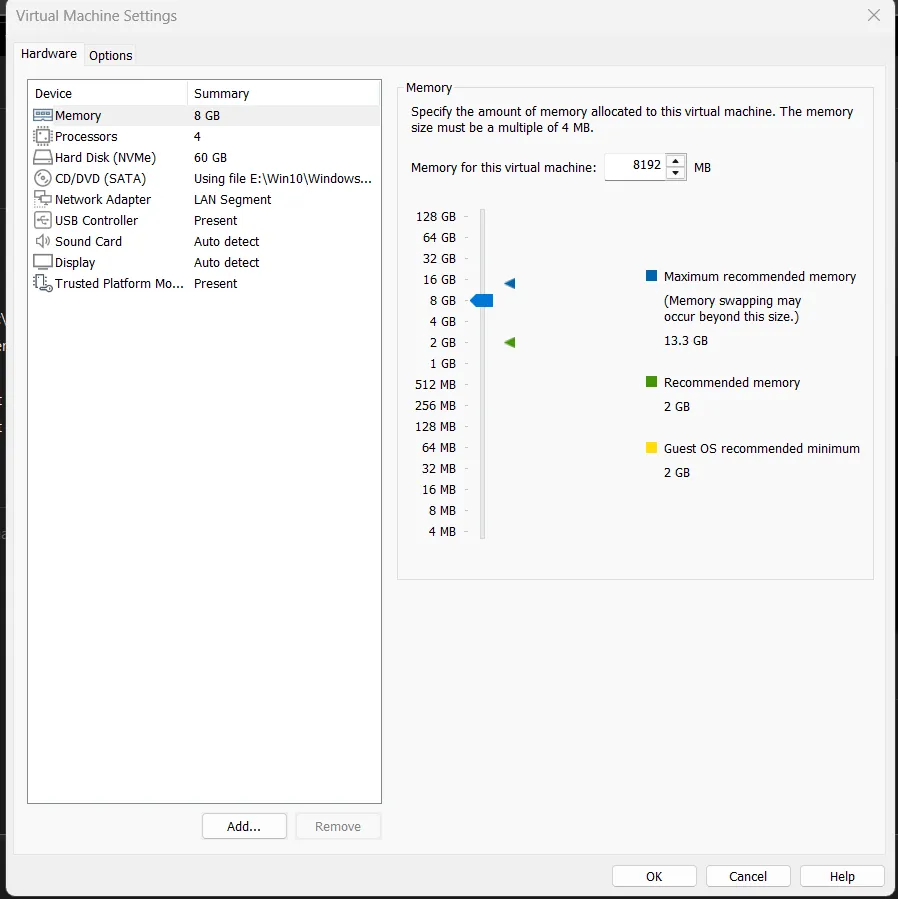Click the Add... button

244,826
